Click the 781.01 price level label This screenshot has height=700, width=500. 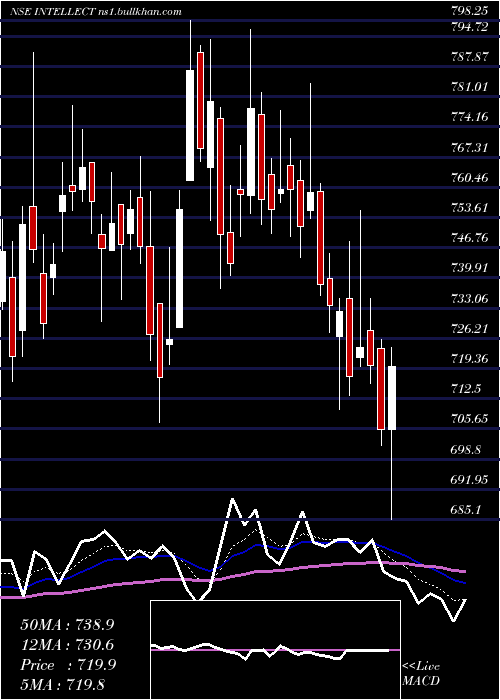point(469,87)
